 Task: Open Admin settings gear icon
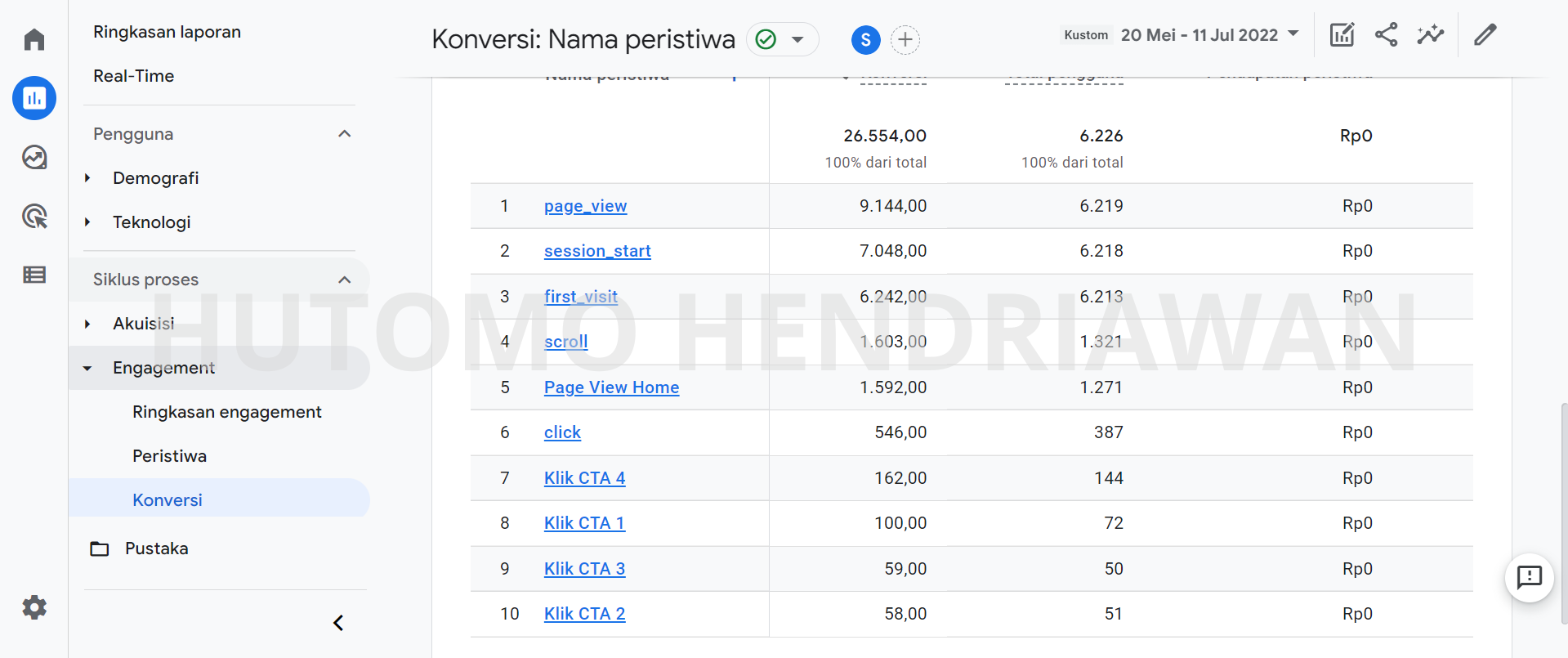pyautogui.click(x=34, y=607)
